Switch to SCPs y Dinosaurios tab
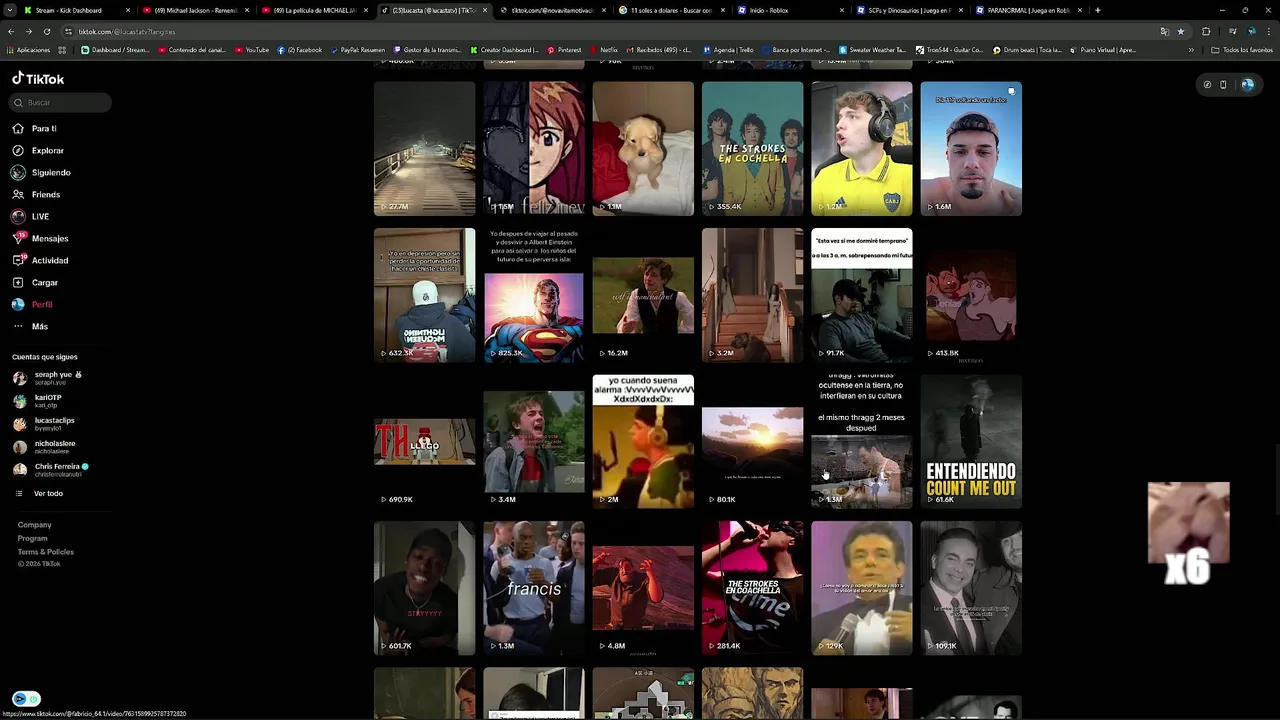 [908, 10]
